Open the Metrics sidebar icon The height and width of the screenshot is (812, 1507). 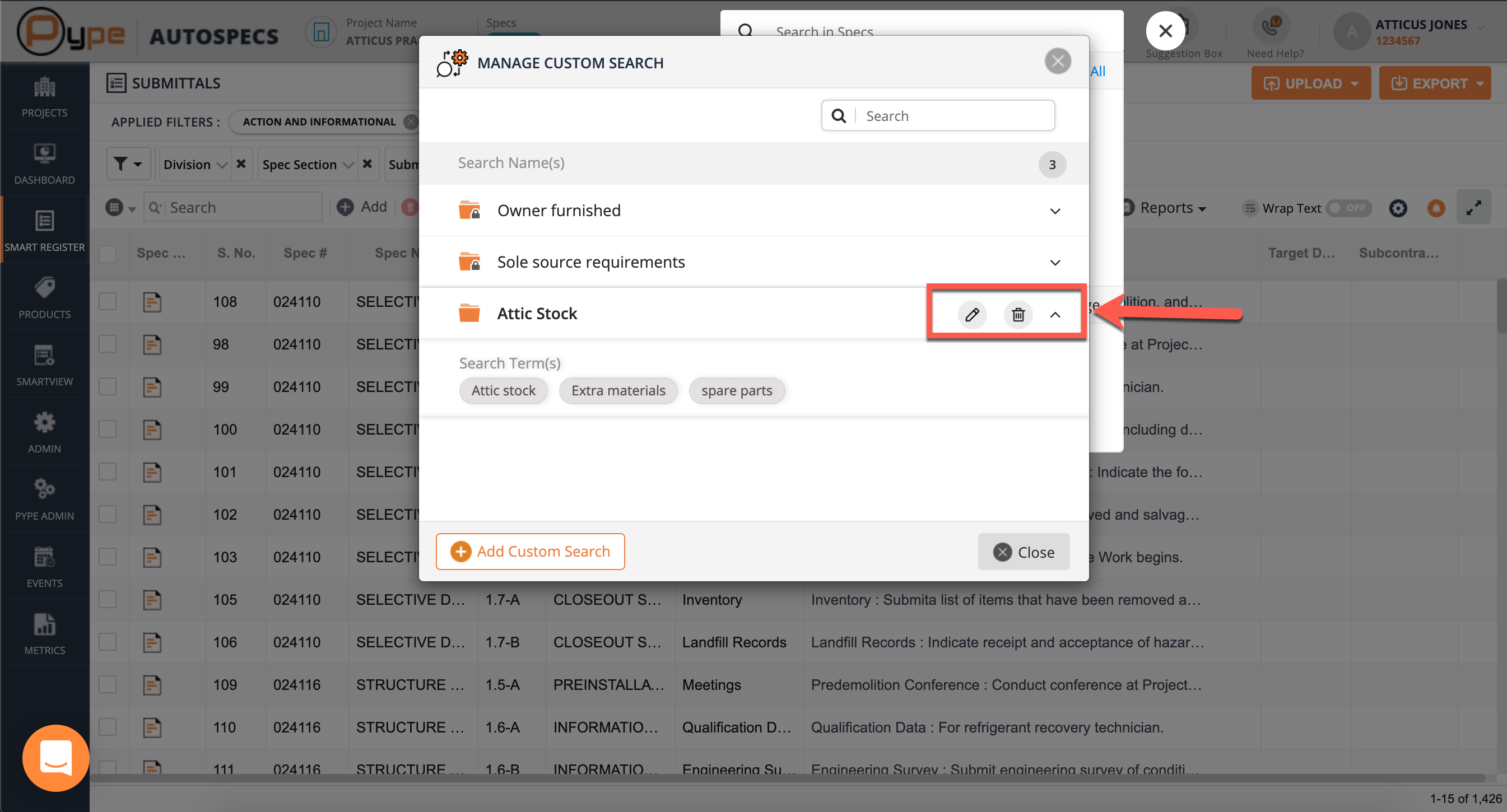[44, 634]
